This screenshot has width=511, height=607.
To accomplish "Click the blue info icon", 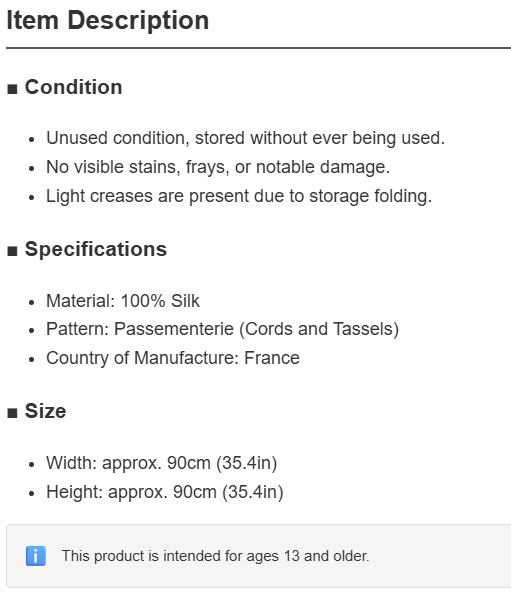I will [x=36, y=556].
